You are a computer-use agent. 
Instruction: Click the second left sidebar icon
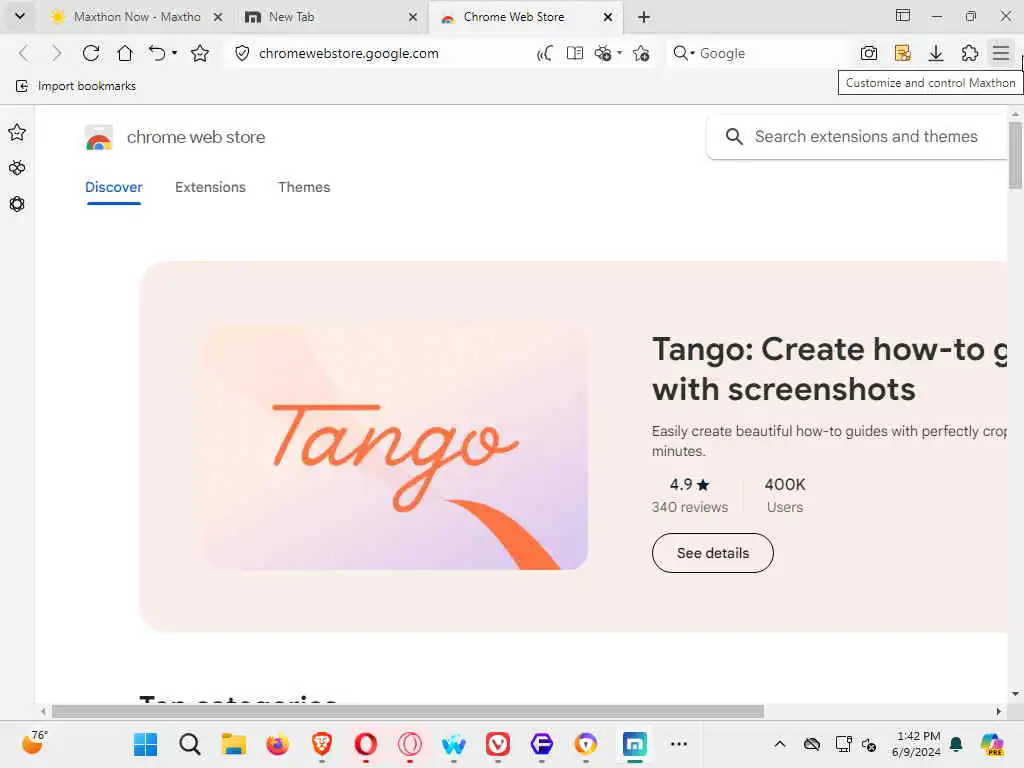click(x=17, y=168)
